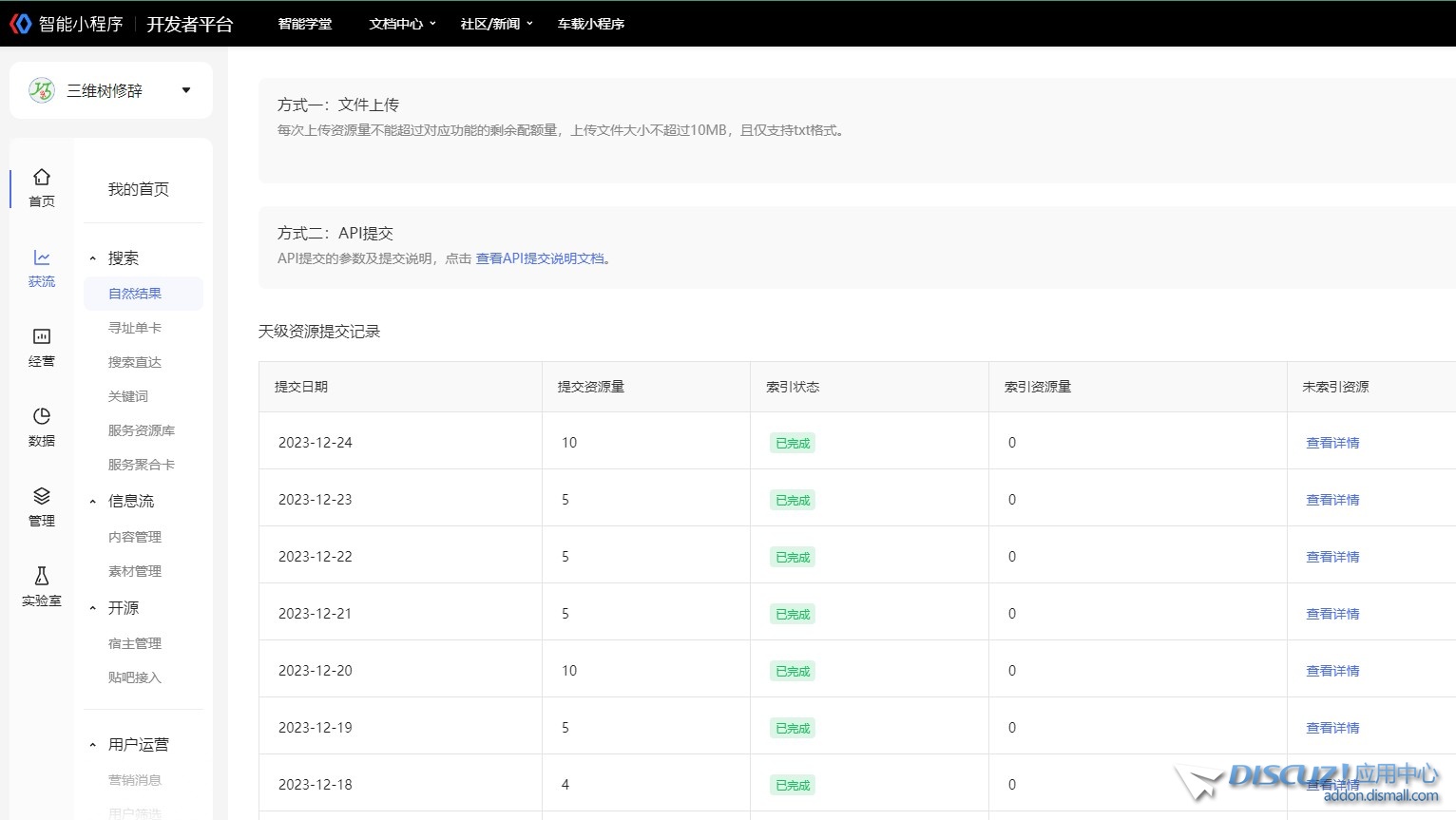Open 车载小程序 in the top navigation
The image size is (1456, 820).
point(590,24)
